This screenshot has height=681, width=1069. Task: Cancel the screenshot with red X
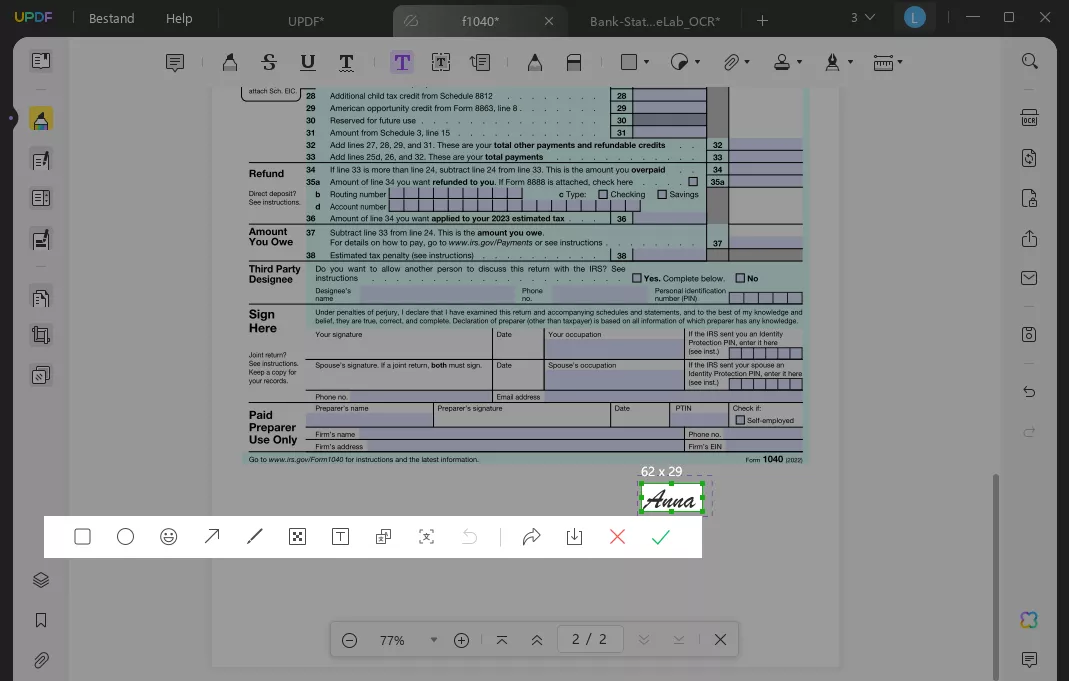point(618,537)
